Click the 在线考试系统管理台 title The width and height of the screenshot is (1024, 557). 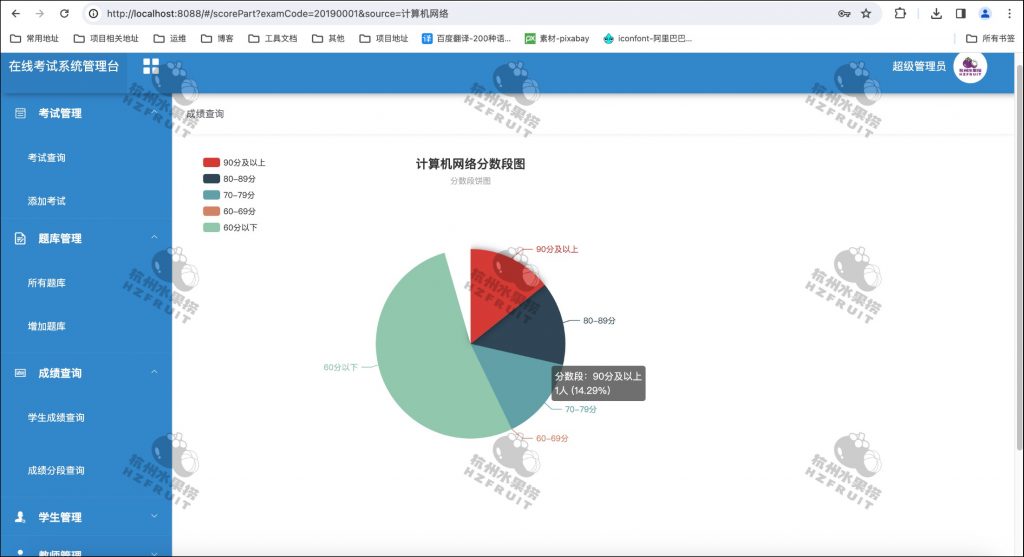[x=64, y=66]
